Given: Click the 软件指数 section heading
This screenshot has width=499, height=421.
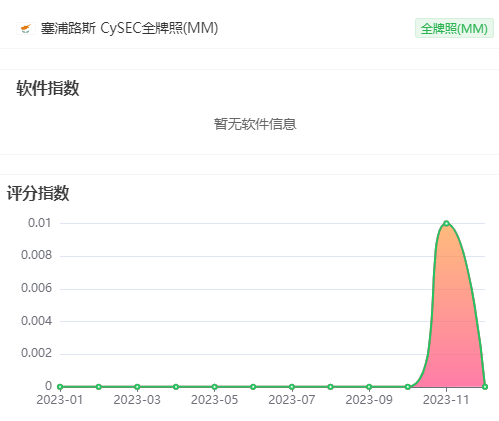Looking at the screenshot, I should click(48, 88).
